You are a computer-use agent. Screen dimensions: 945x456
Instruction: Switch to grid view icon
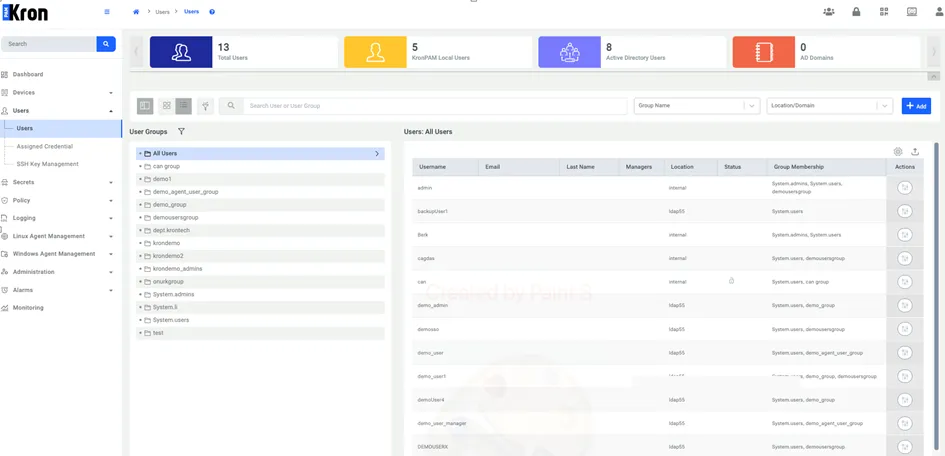pos(167,106)
